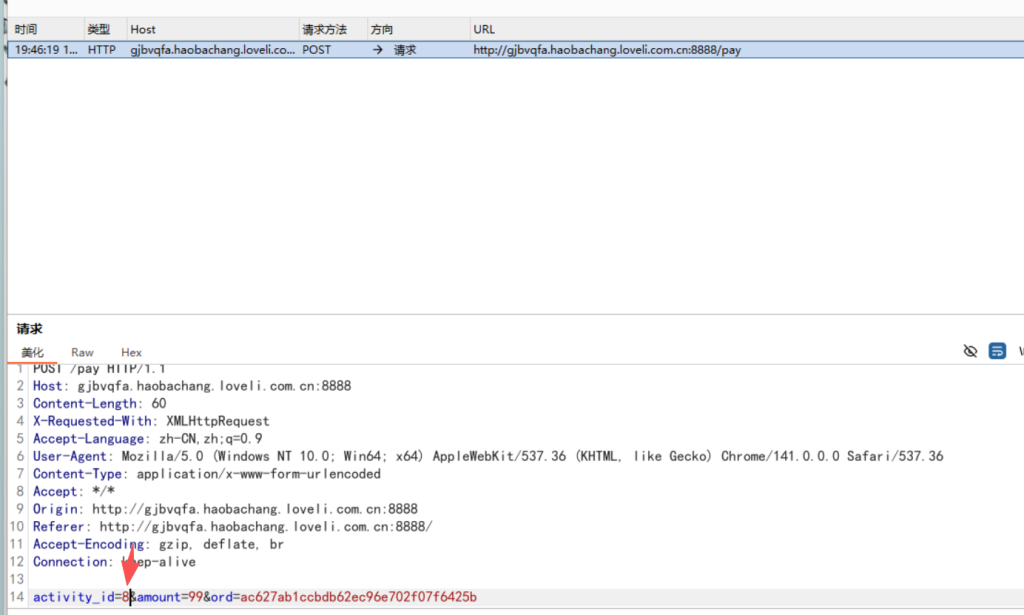Click the request direction arrow icon in row
This screenshot has height=615, width=1024.
click(x=378, y=49)
